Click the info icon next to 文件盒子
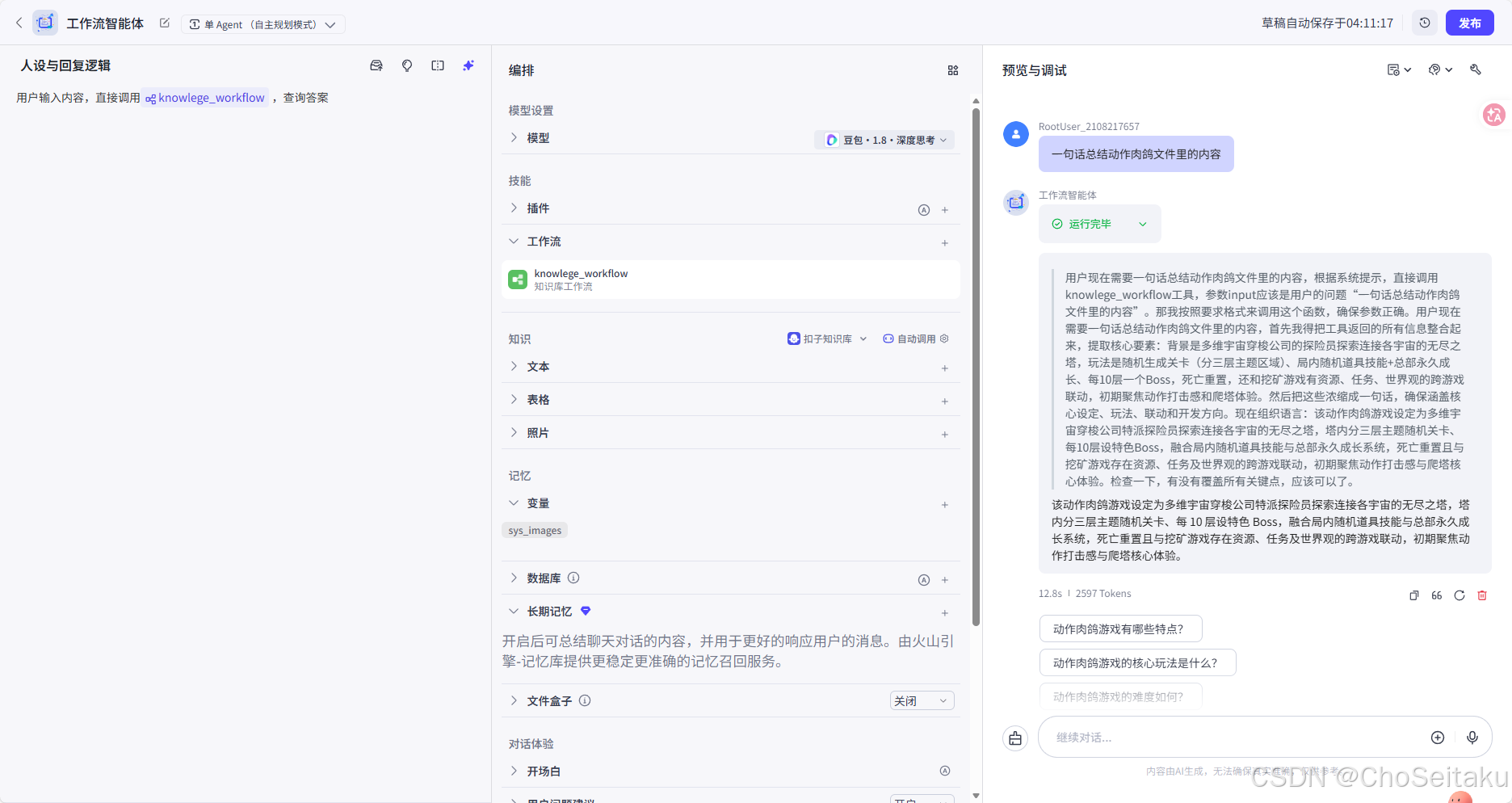 (x=585, y=701)
